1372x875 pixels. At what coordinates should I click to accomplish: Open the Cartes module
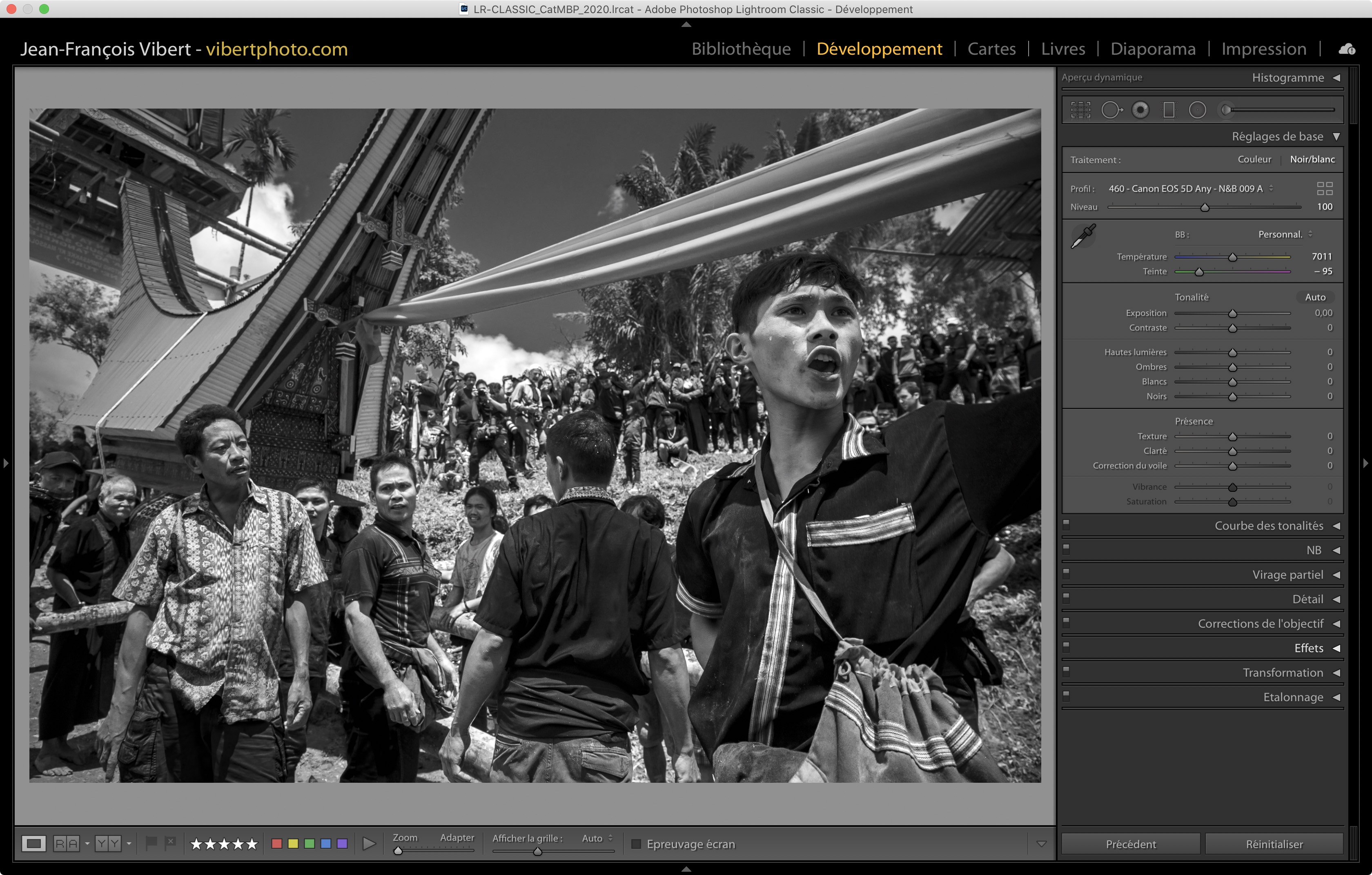991,49
